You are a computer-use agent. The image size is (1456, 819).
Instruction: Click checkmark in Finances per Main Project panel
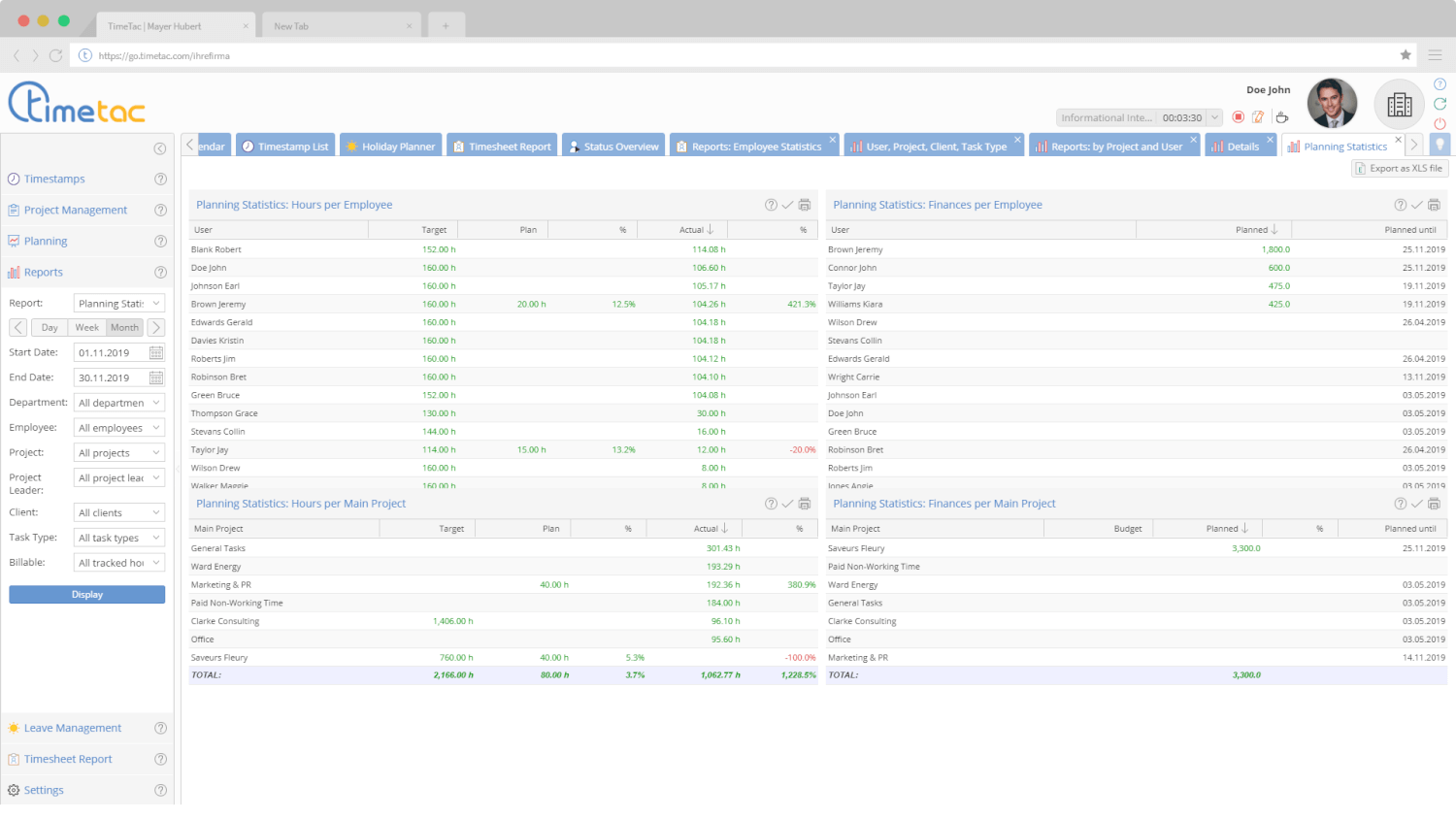pos(1417,504)
